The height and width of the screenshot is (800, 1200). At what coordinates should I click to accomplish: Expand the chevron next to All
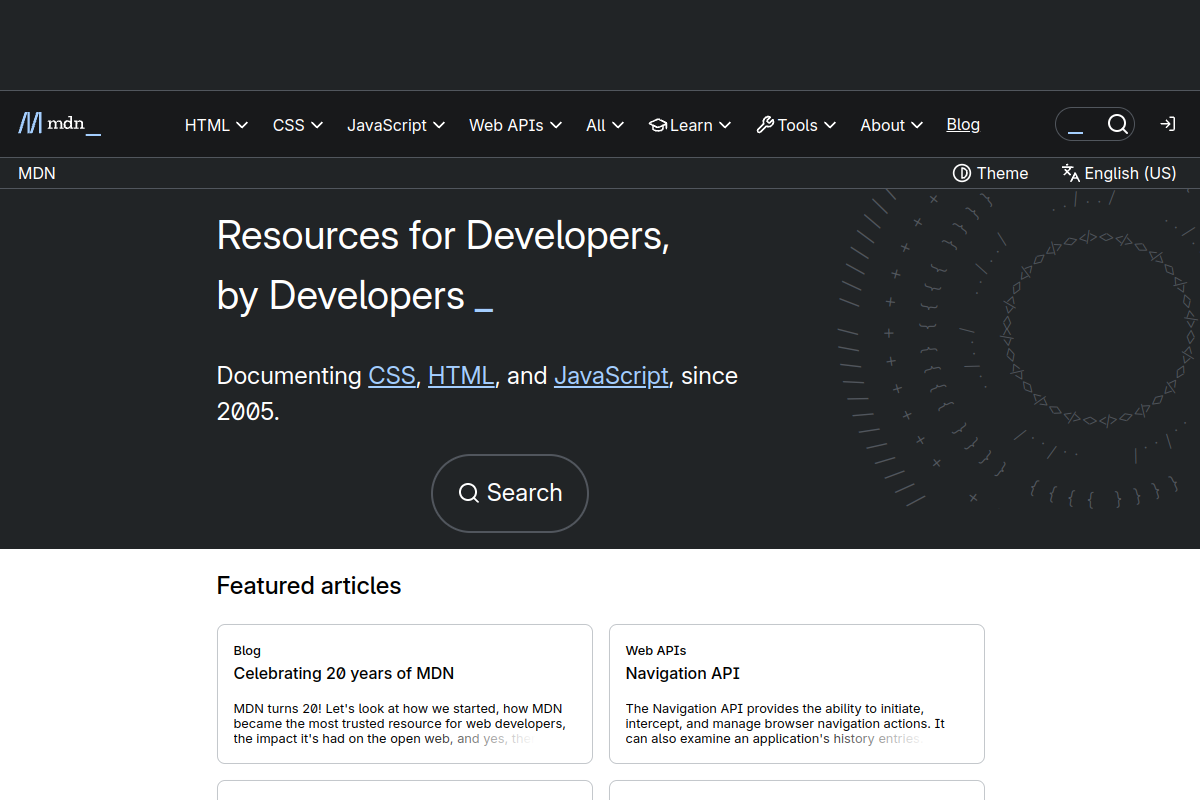tap(618, 125)
